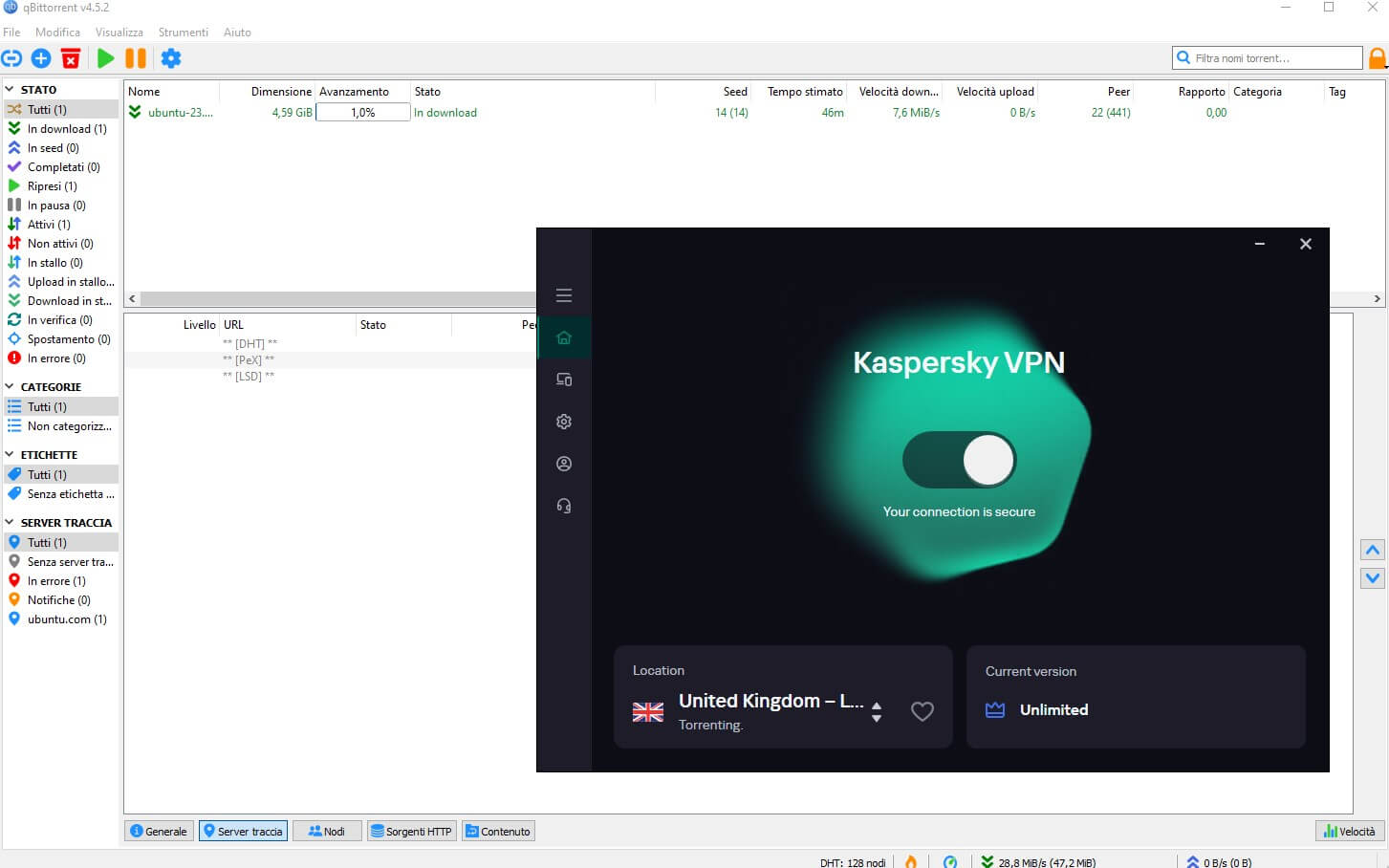Screen dimensions: 1389x868
Task: Click DHT: 128 nodi in status bar
Action: click(852, 862)
